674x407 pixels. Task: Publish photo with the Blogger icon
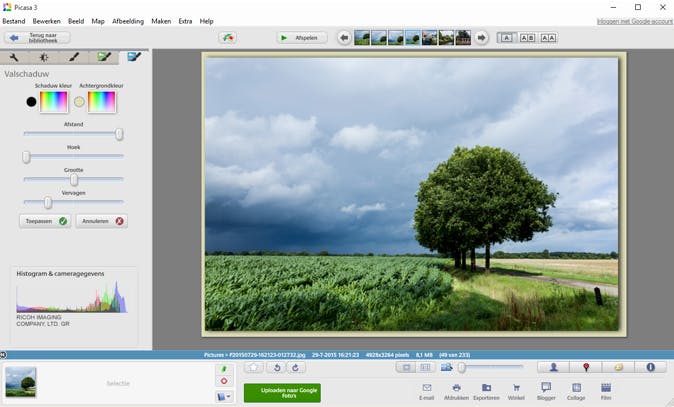tap(546, 392)
